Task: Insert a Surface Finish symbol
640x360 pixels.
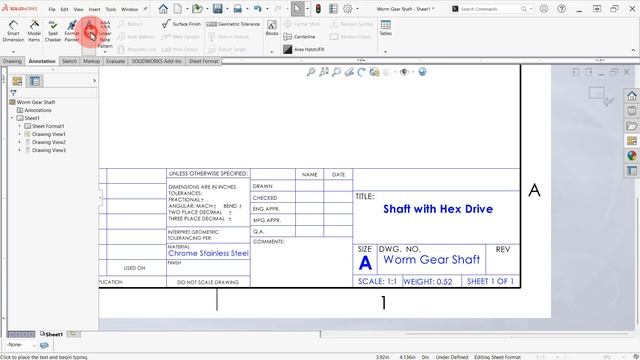Action: click(181, 24)
